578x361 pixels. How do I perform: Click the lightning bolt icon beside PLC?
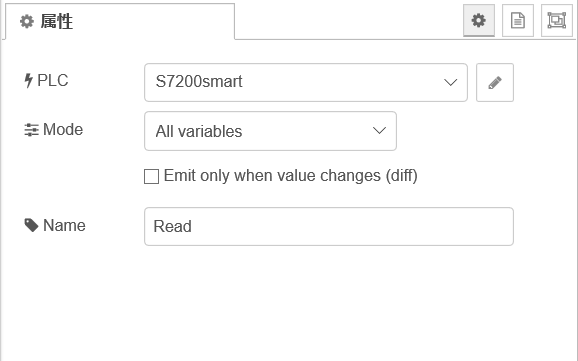[x=28, y=80]
